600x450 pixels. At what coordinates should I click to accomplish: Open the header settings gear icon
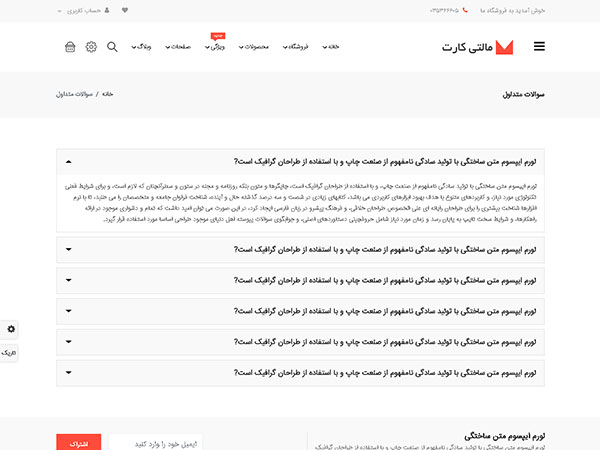pos(91,47)
